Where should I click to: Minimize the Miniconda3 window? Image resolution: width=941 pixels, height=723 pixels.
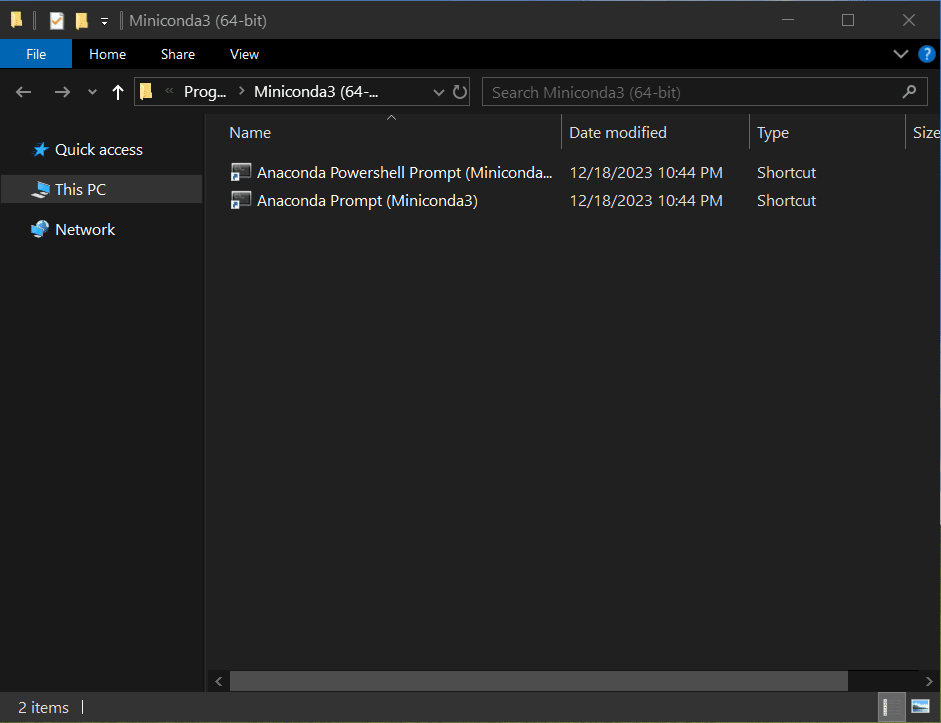(x=787, y=20)
